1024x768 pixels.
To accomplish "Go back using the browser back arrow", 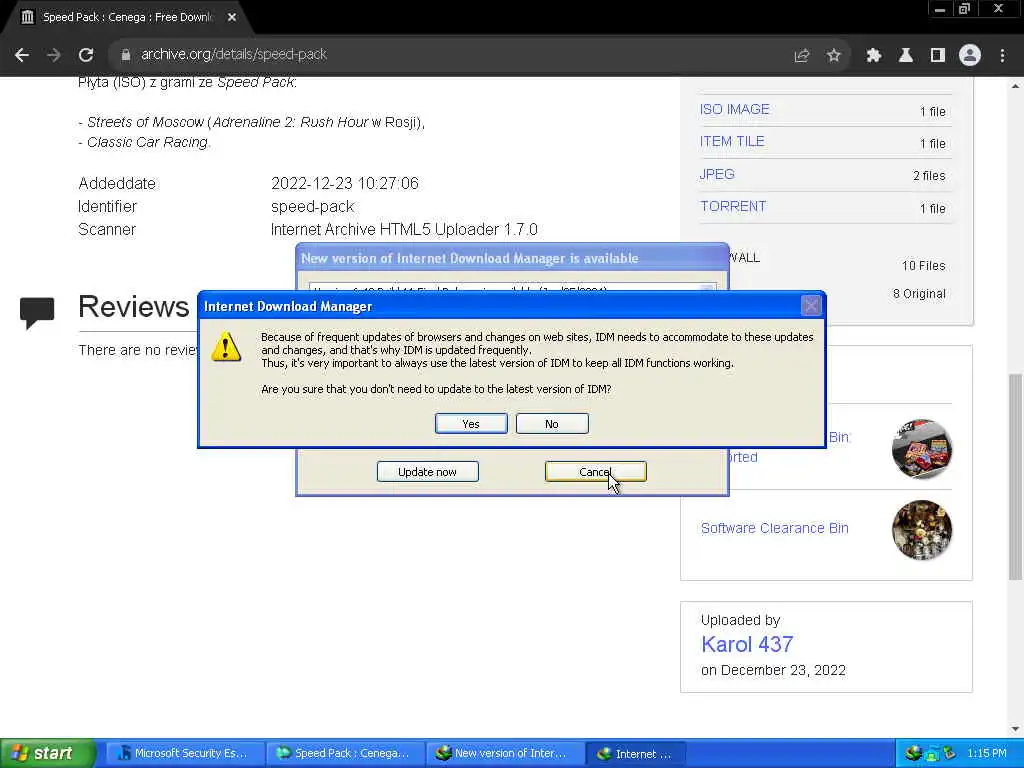I will [x=22, y=56].
